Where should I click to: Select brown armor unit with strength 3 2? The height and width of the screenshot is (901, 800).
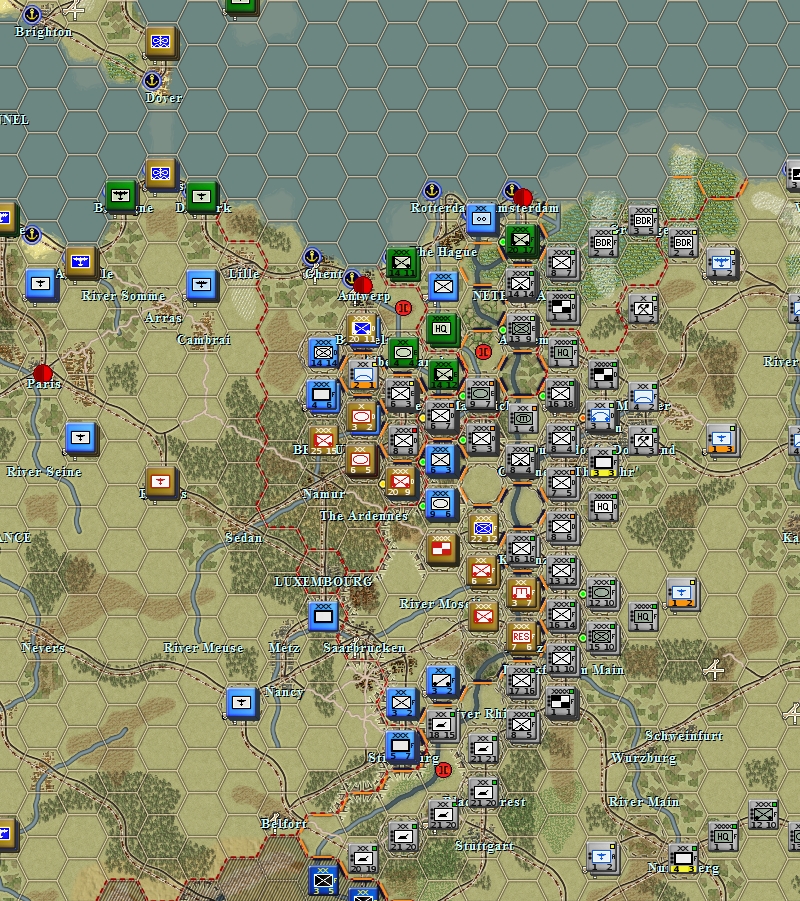pyautogui.click(x=361, y=417)
